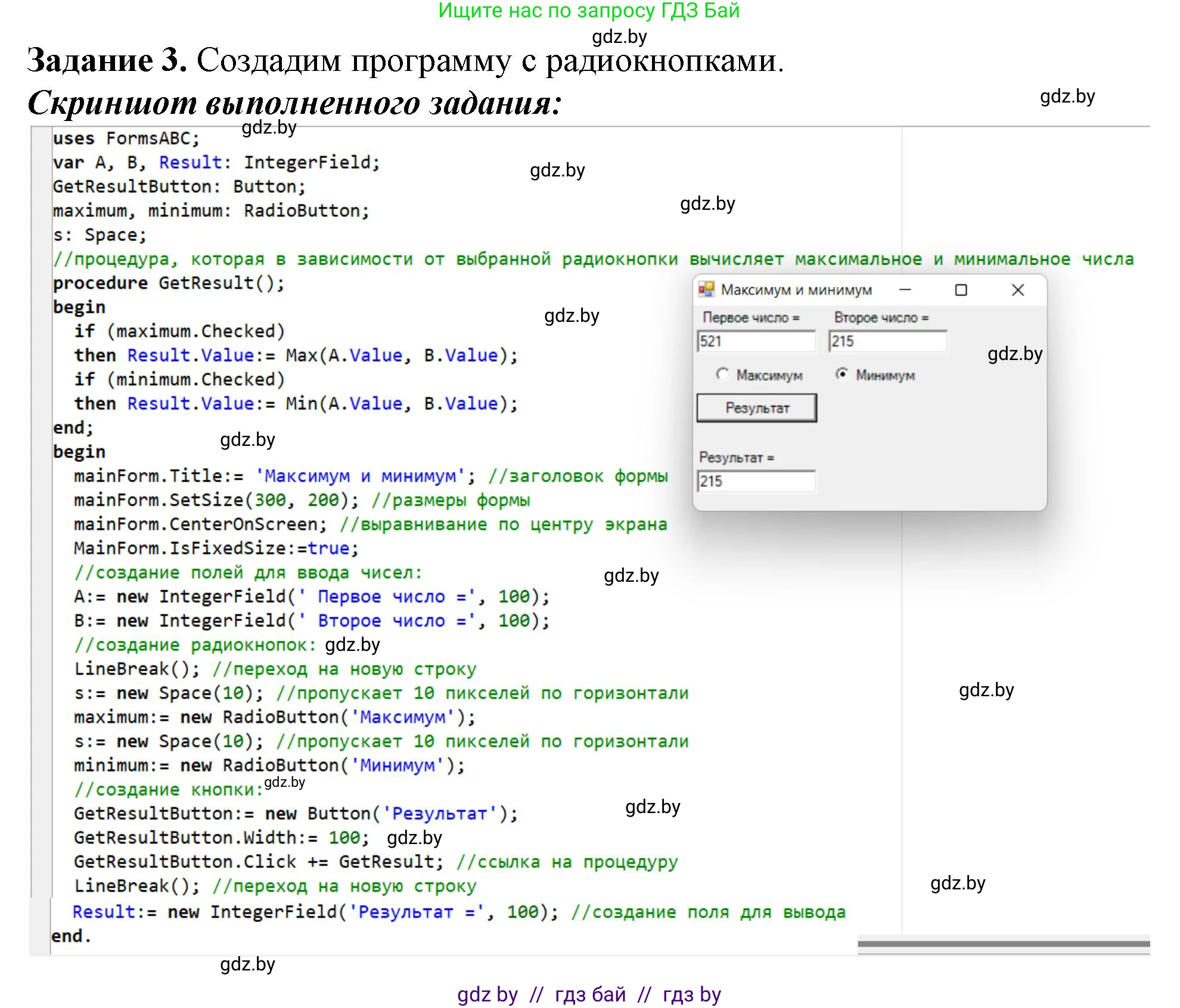Click the result output field below Результат =
Image resolution: width=1180 pixels, height=1008 pixels.
(x=756, y=481)
